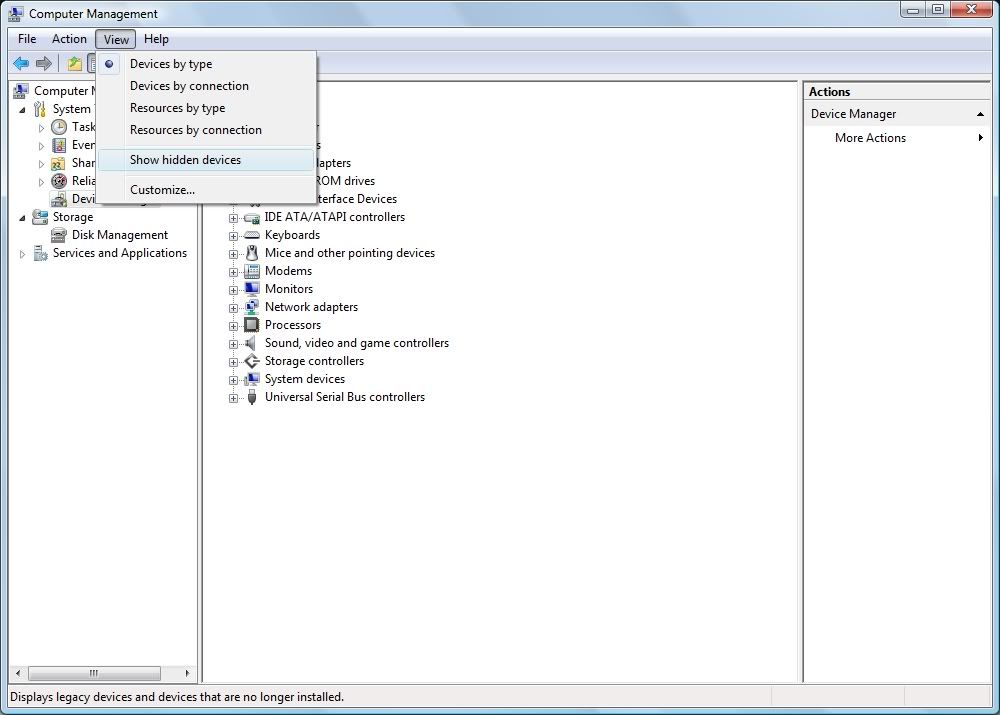
Task: Close the open View menu
Action: pos(115,39)
